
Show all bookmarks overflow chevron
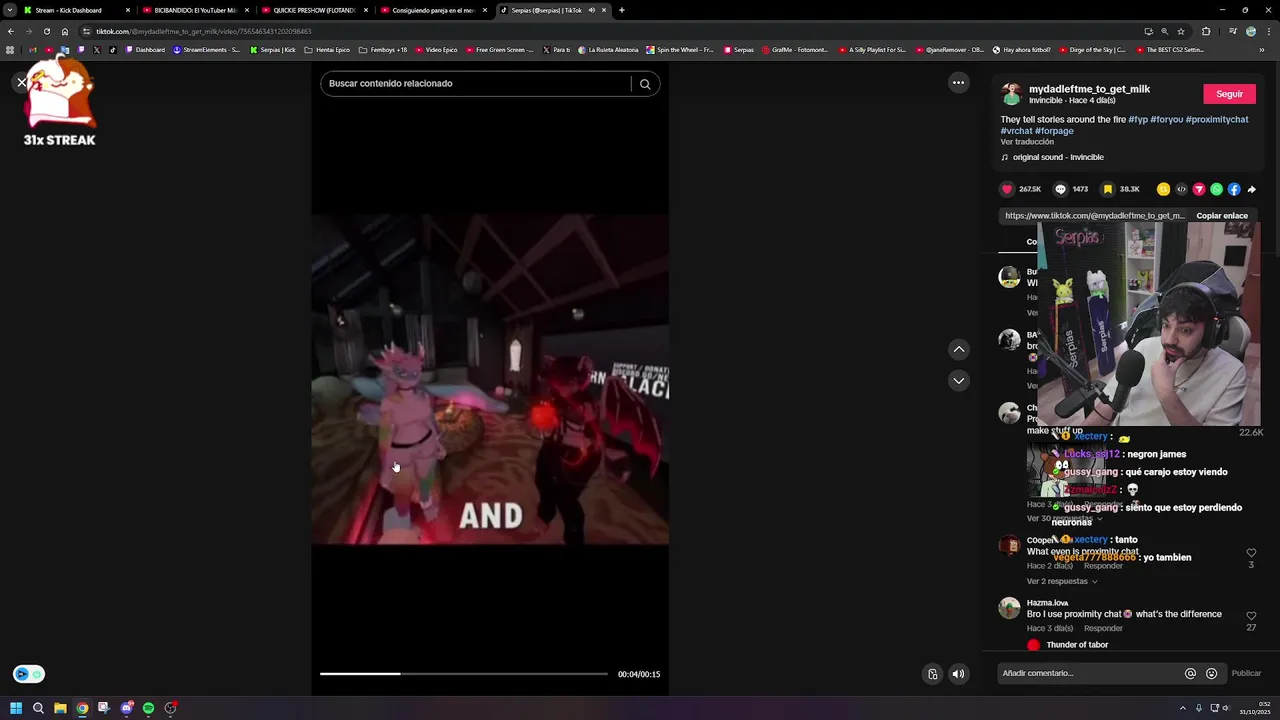1262,49
